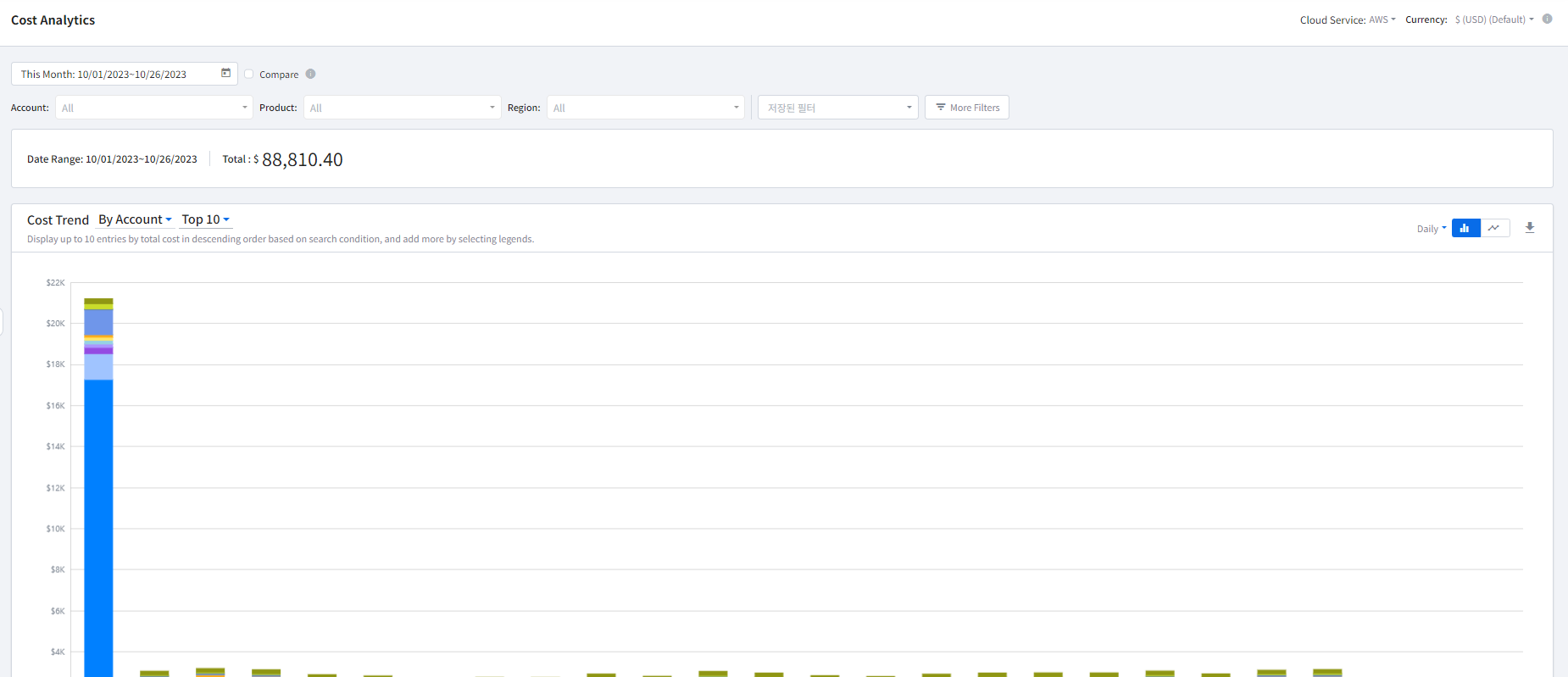The image size is (1568, 677).
Task: Click the light blue segment of first bar
Action: tap(98, 367)
